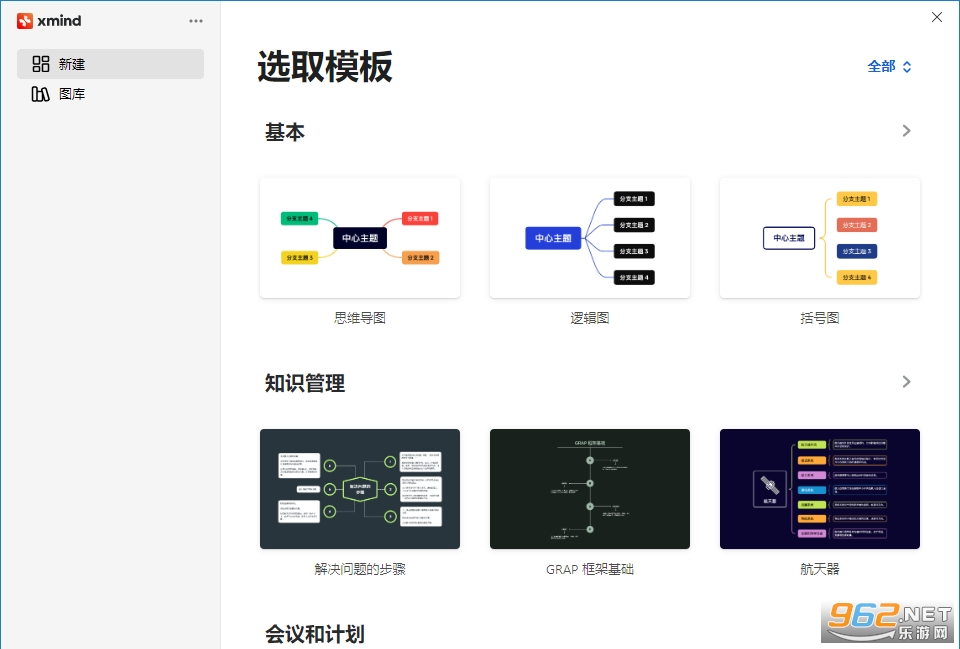Switch to the 图库 sidebar item

(110, 94)
